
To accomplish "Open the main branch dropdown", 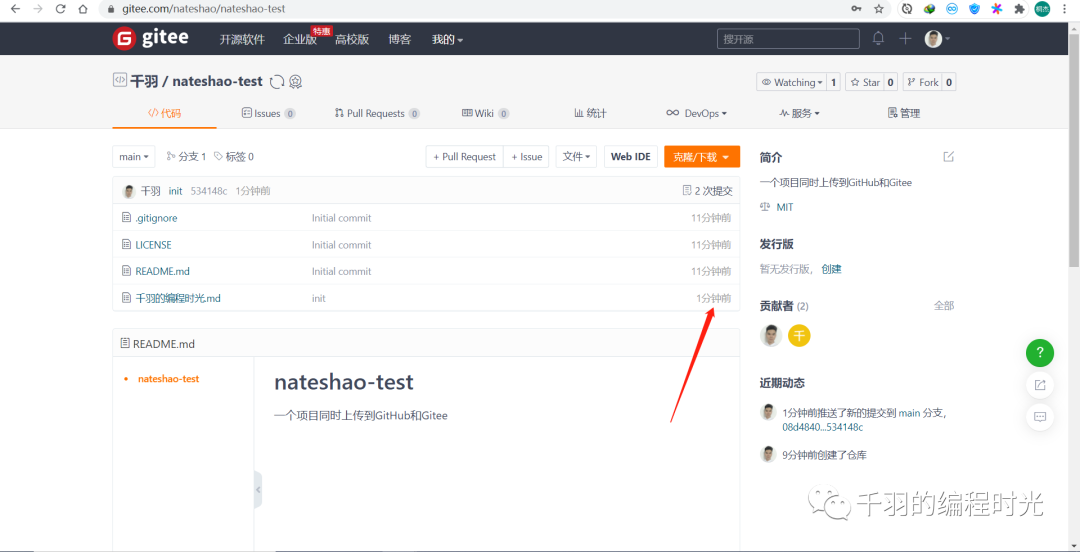I will tap(134, 156).
